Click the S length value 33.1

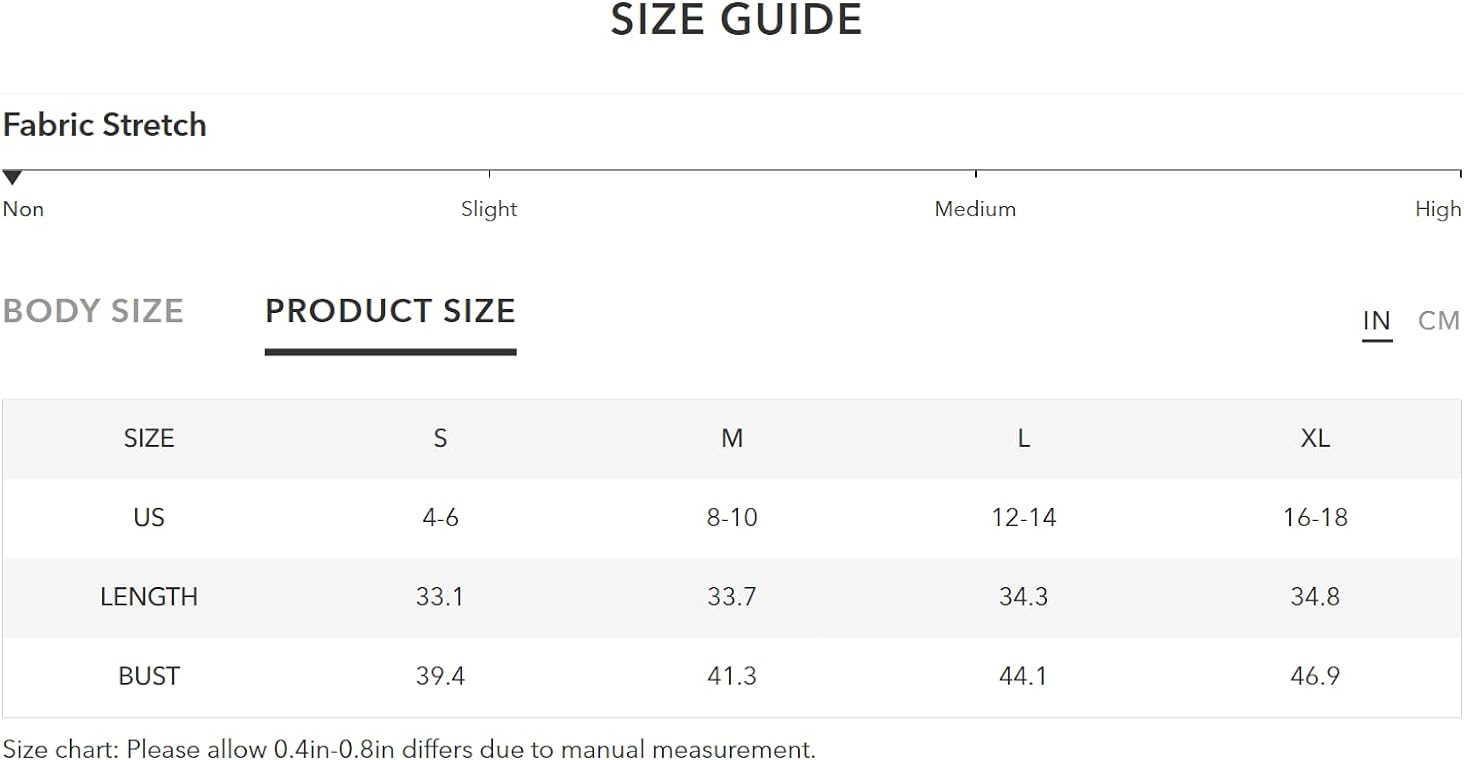[x=440, y=597]
